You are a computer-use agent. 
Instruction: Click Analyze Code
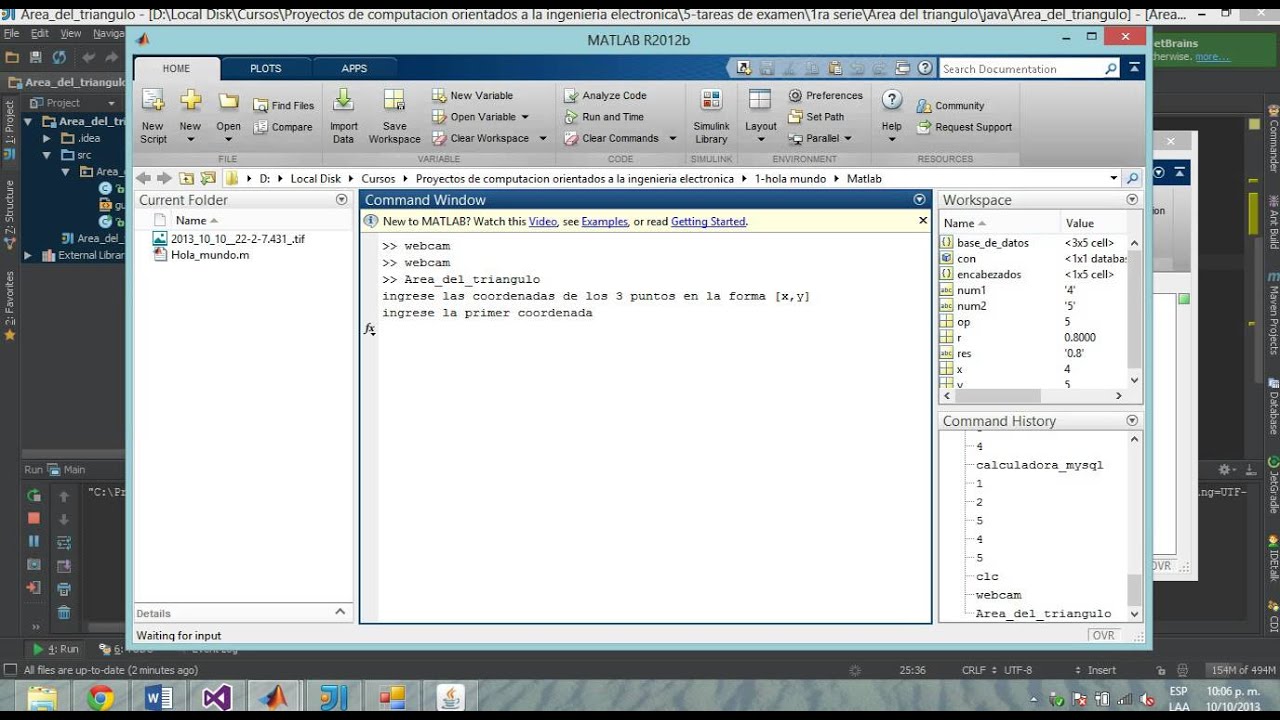(605, 95)
